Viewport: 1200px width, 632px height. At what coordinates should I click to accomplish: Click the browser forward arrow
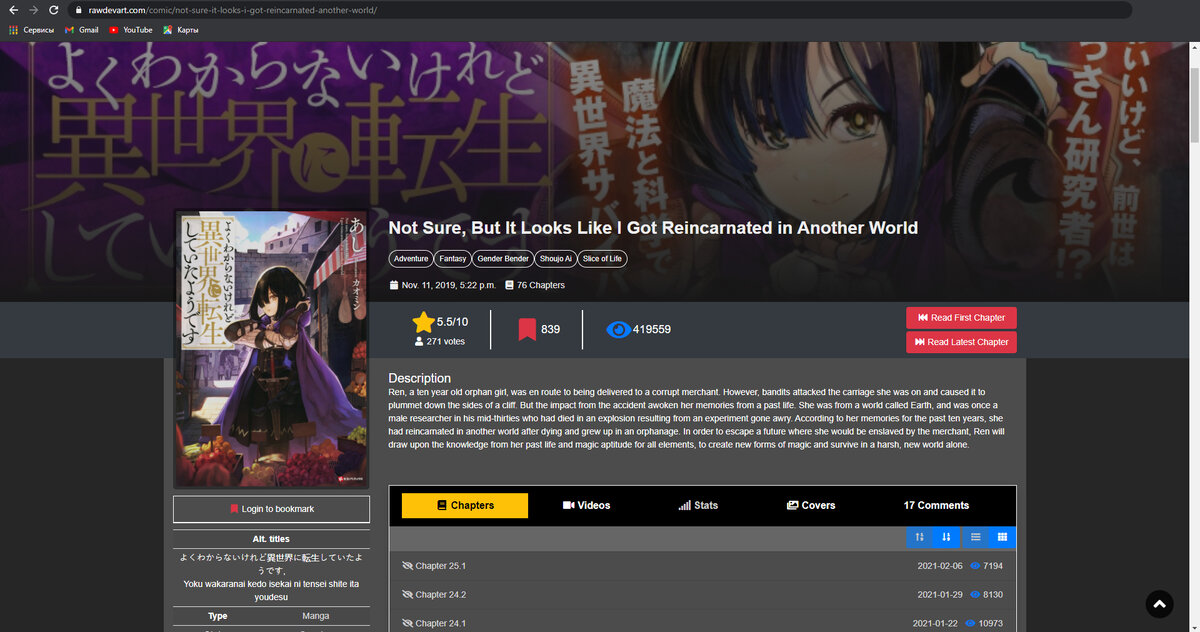(34, 10)
